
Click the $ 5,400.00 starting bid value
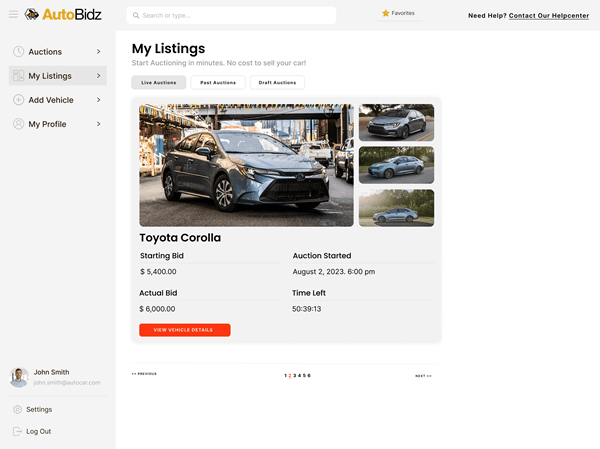click(x=158, y=272)
